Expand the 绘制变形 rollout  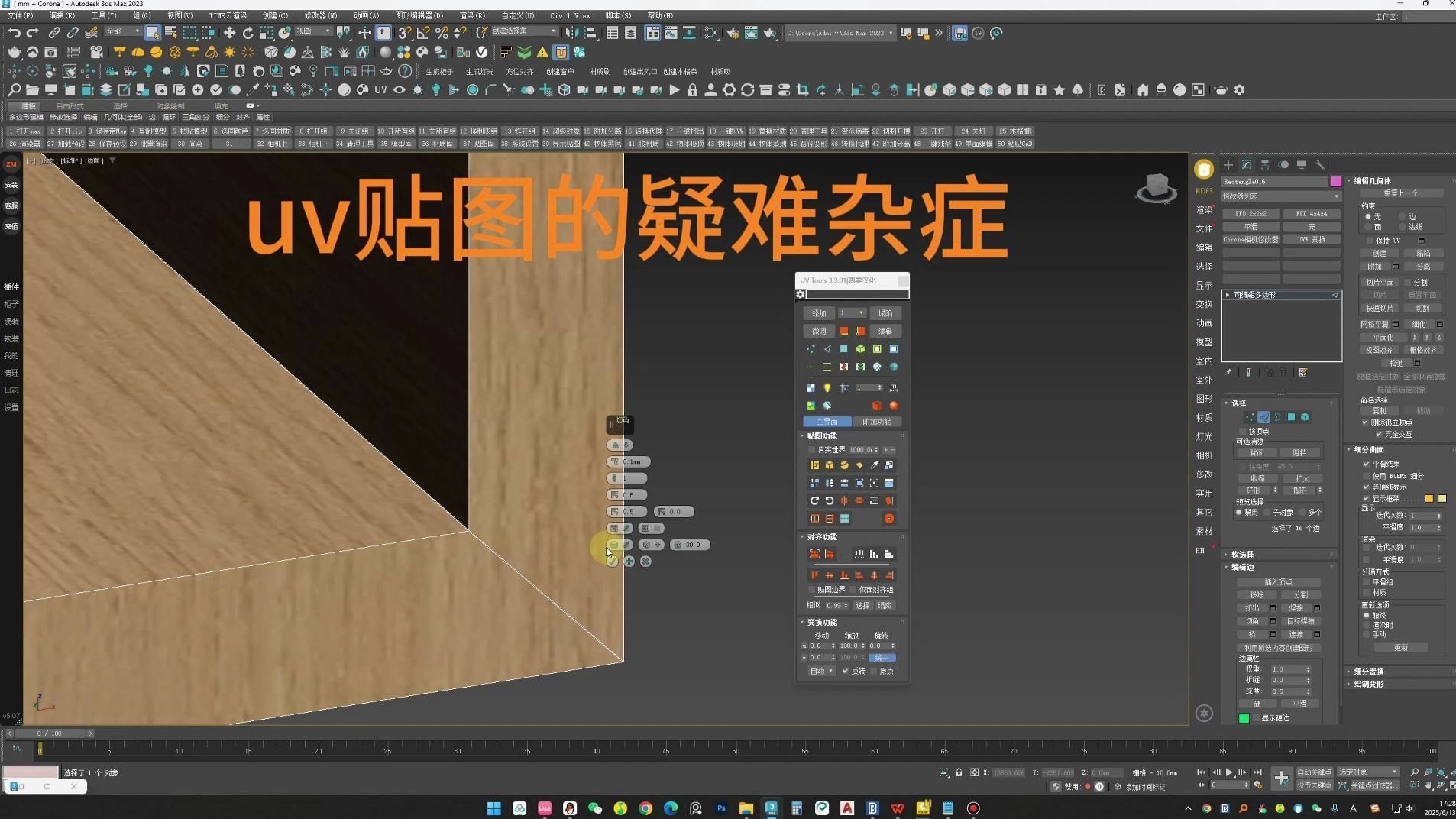(x=1368, y=685)
